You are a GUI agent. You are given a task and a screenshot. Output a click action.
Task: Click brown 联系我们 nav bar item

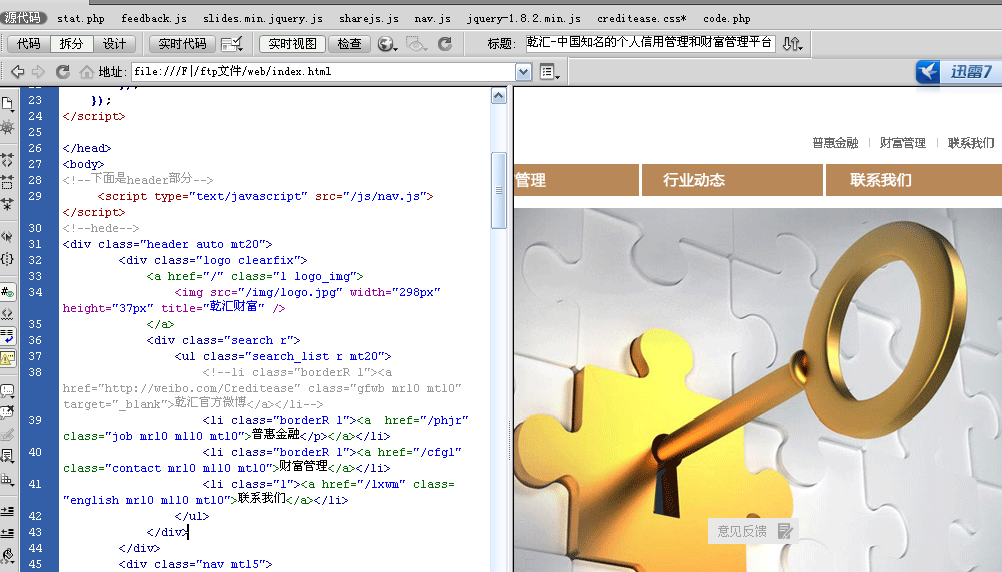tap(914, 180)
